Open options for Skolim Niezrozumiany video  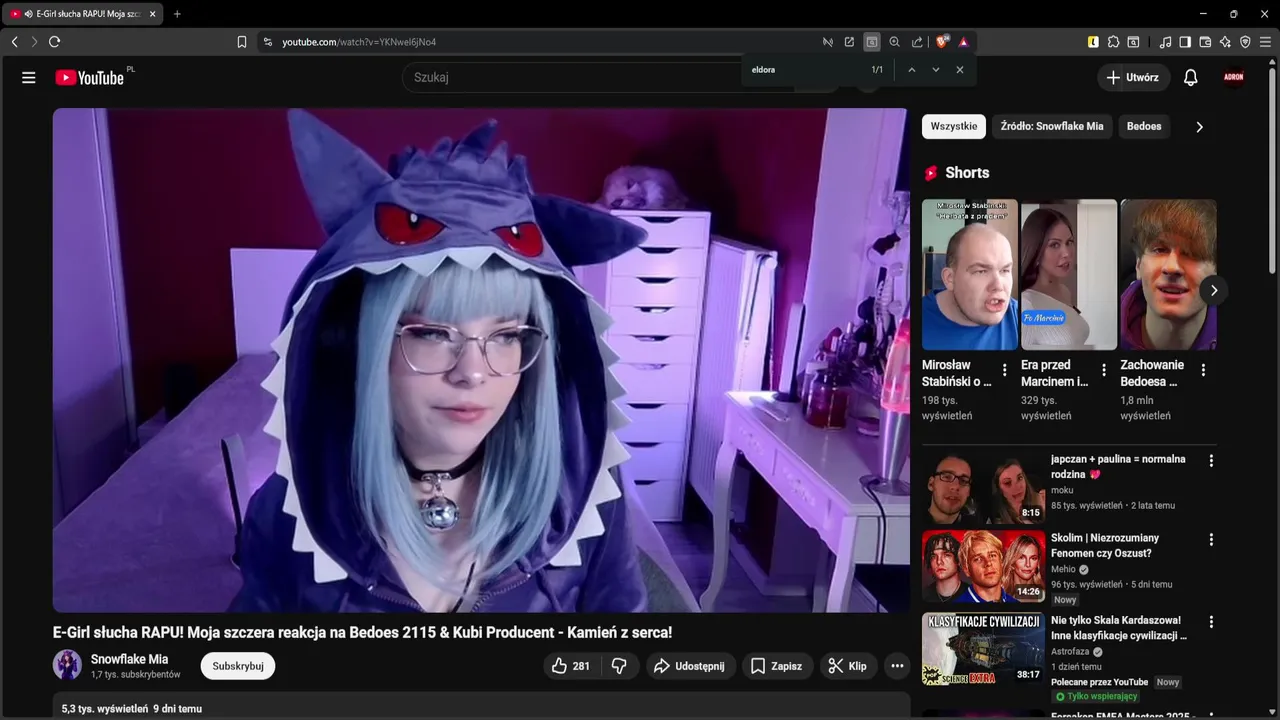coord(1211,540)
